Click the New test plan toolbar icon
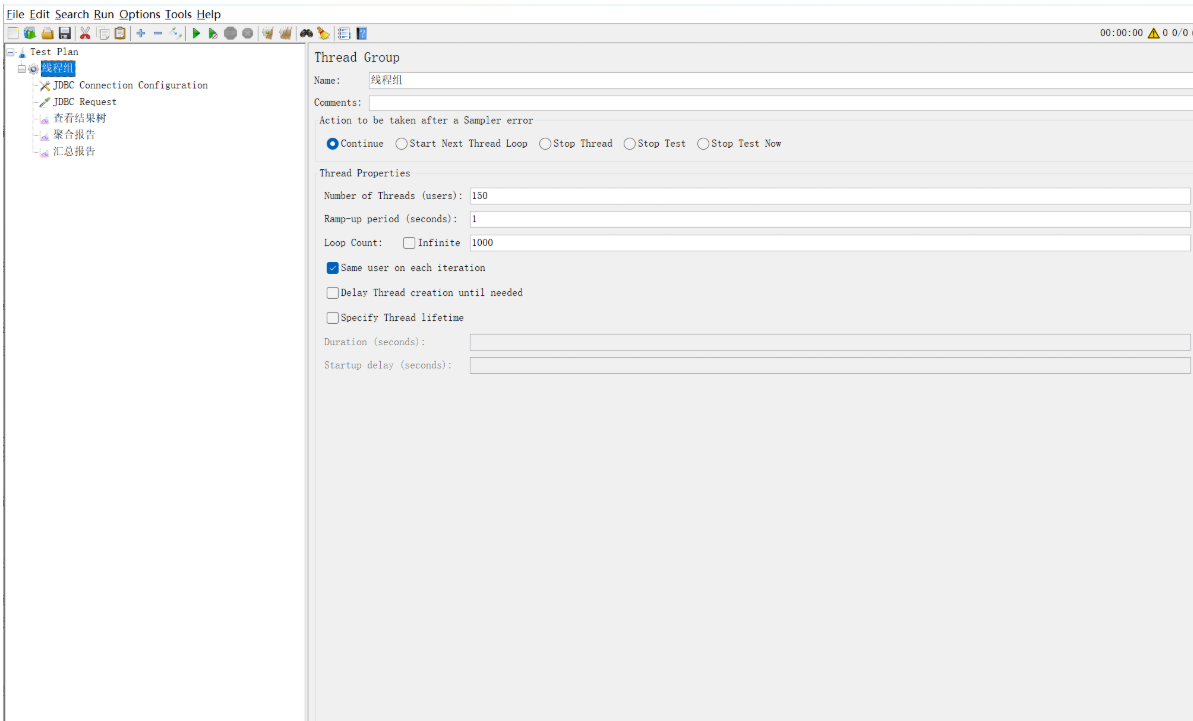The image size is (1193, 721). click(13, 33)
